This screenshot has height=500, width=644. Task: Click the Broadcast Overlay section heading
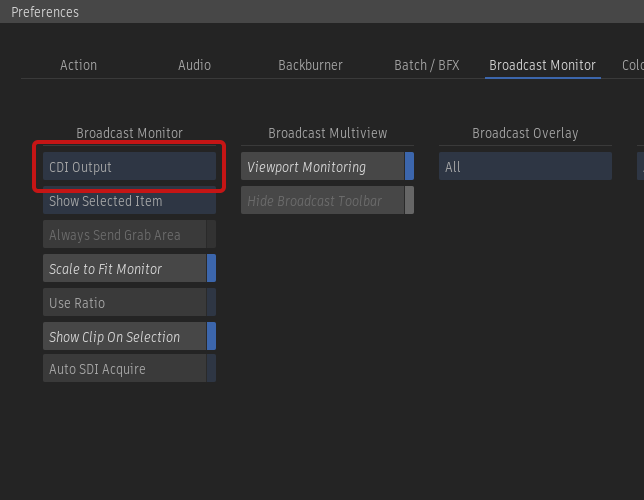[x=525, y=133]
